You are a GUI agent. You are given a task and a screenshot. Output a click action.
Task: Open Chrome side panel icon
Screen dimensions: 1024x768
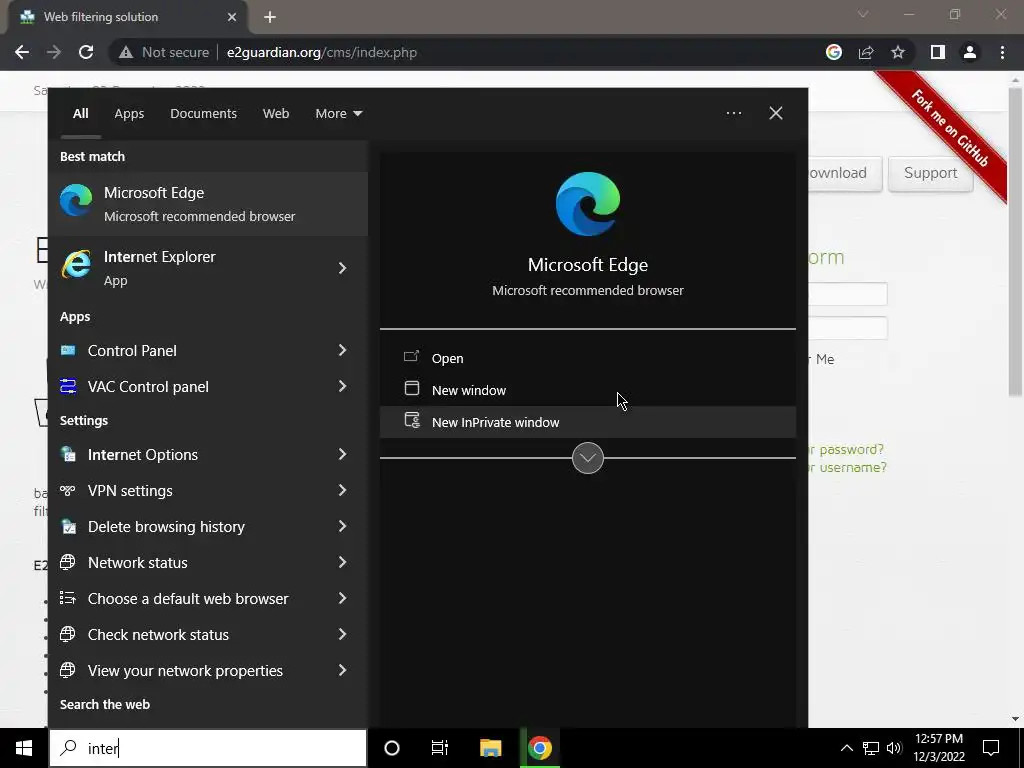coord(938,52)
